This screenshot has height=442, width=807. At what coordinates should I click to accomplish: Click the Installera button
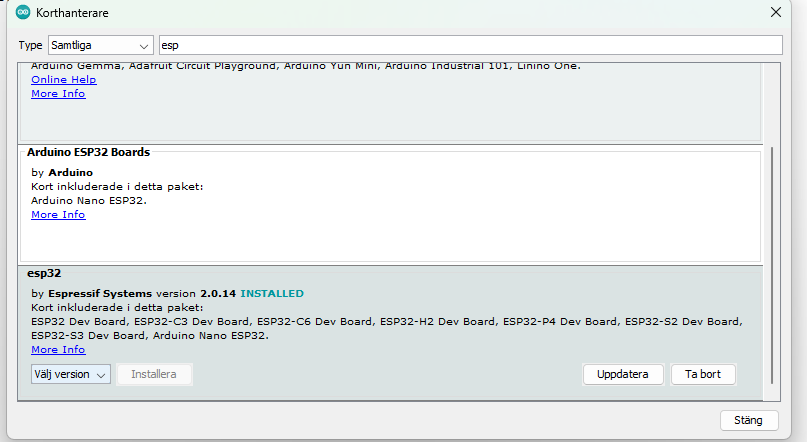tap(154, 374)
